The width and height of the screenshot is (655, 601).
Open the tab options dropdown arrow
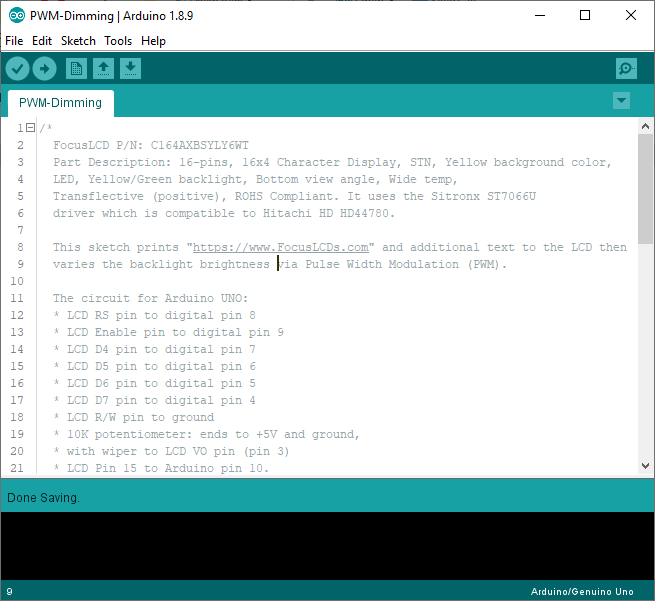(x=622, y=101)
